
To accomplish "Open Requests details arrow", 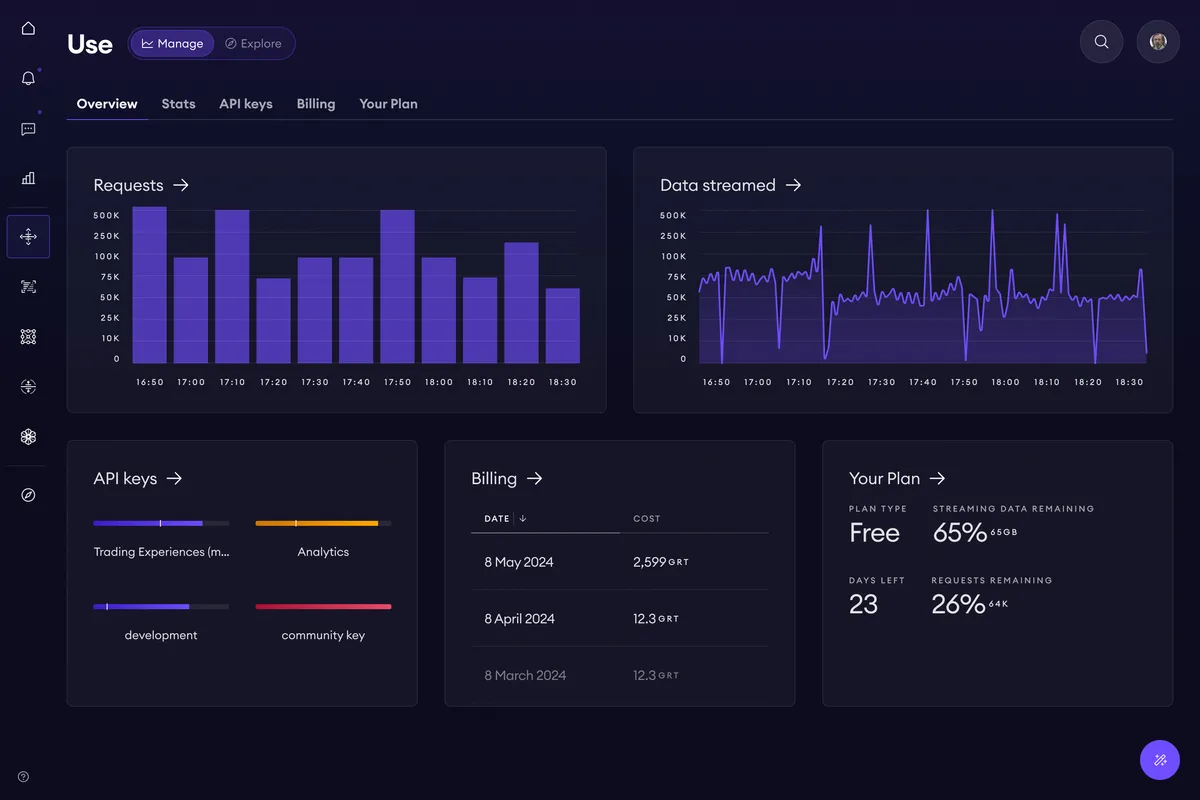I will [181, 185].
